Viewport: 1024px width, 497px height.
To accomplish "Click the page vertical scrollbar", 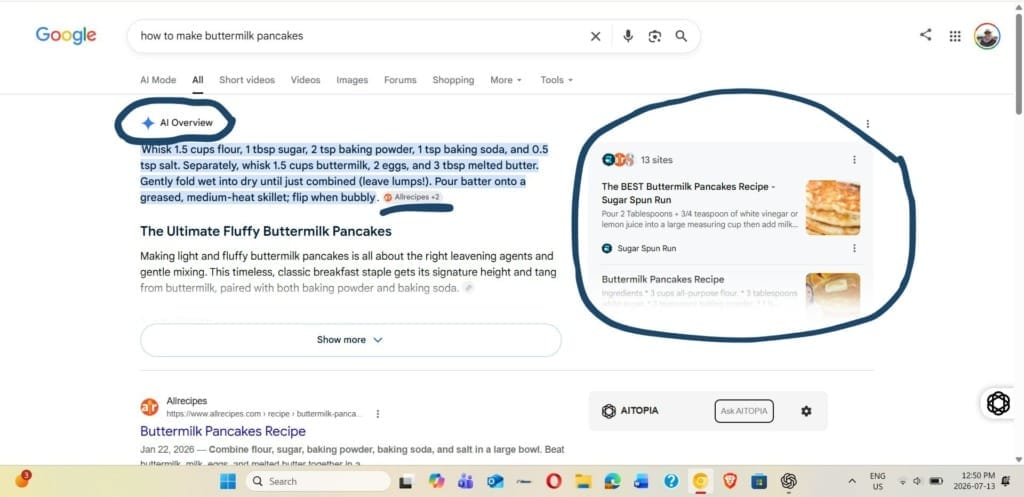I will pyautogui.click(x=1018, y=65).
